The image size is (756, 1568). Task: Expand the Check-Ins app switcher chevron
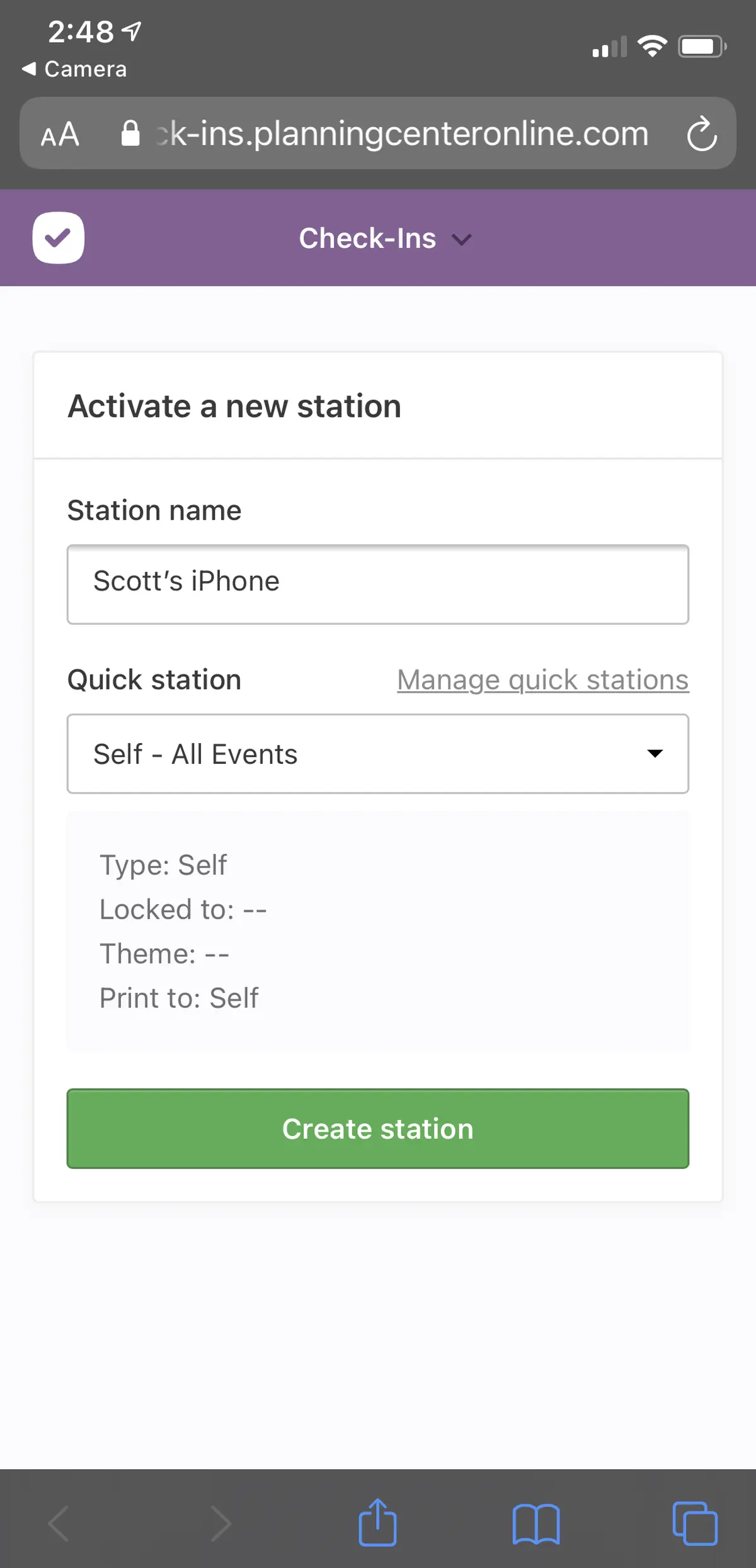click(462, 239)
